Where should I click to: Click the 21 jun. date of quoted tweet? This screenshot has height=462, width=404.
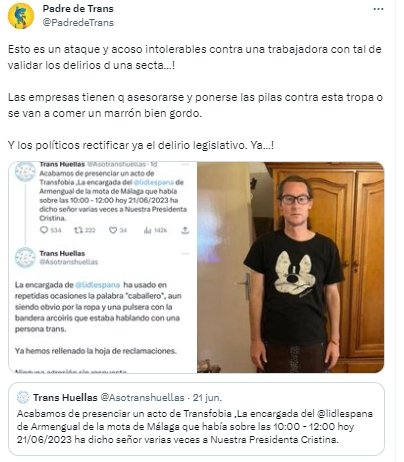coord(207,398)
